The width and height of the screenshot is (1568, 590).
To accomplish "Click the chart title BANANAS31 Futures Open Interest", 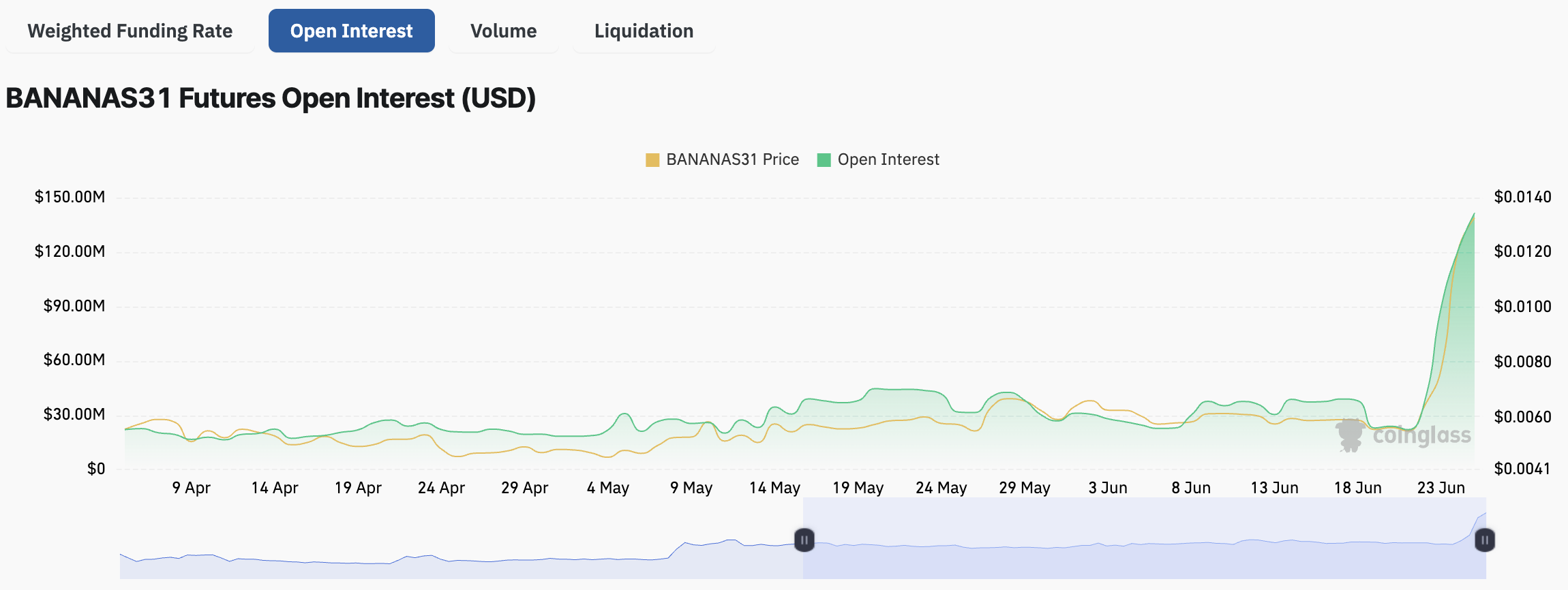I will (271, 98).
